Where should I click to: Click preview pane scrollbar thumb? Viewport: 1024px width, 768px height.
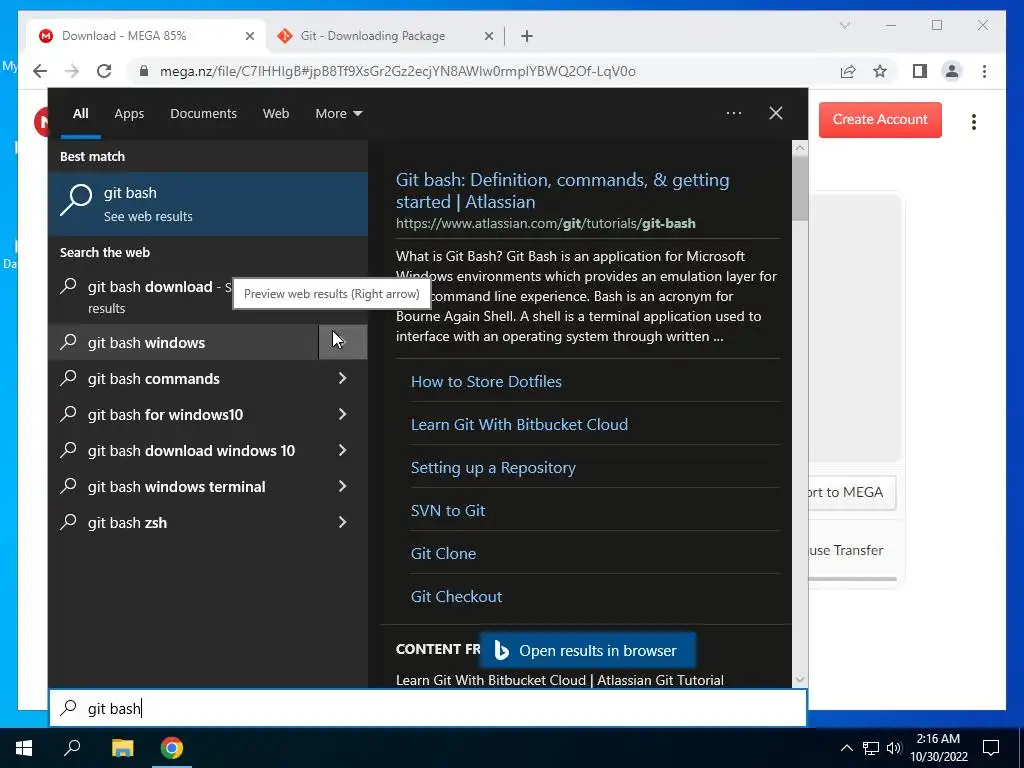tap(800, 189)
